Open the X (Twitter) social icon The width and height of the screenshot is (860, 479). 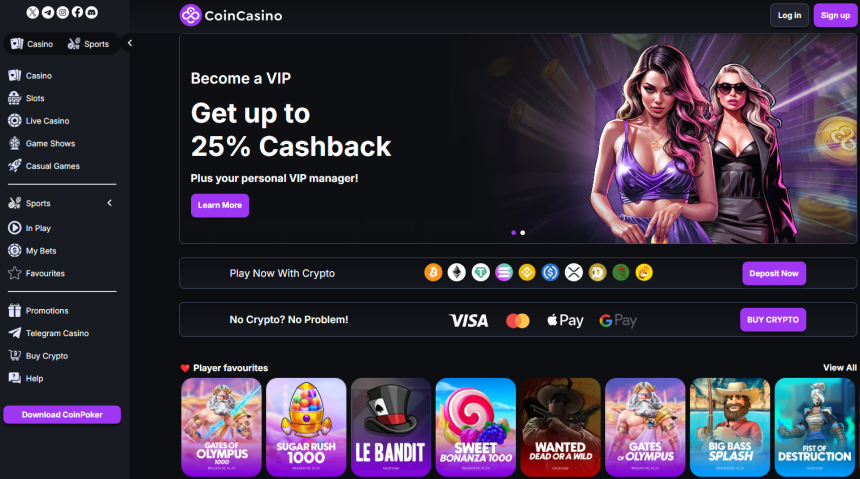coord(33,12)
